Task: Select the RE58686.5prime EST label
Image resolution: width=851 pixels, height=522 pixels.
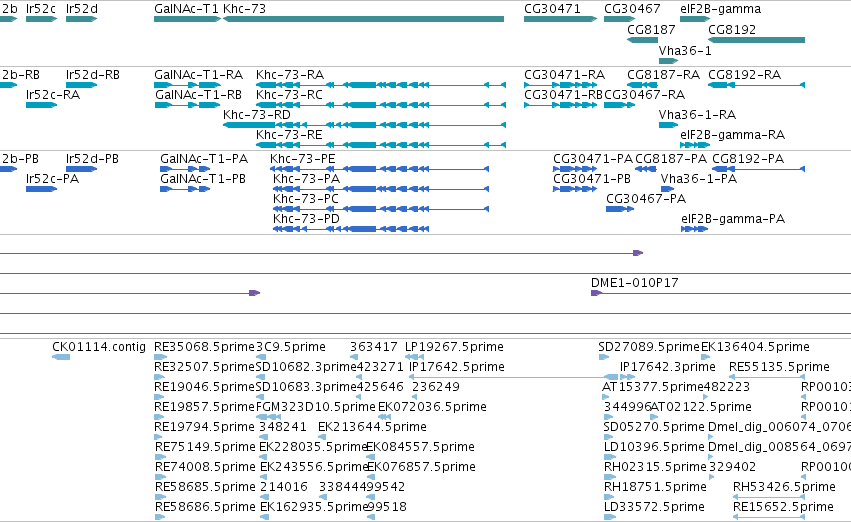Action: [205, 506]
